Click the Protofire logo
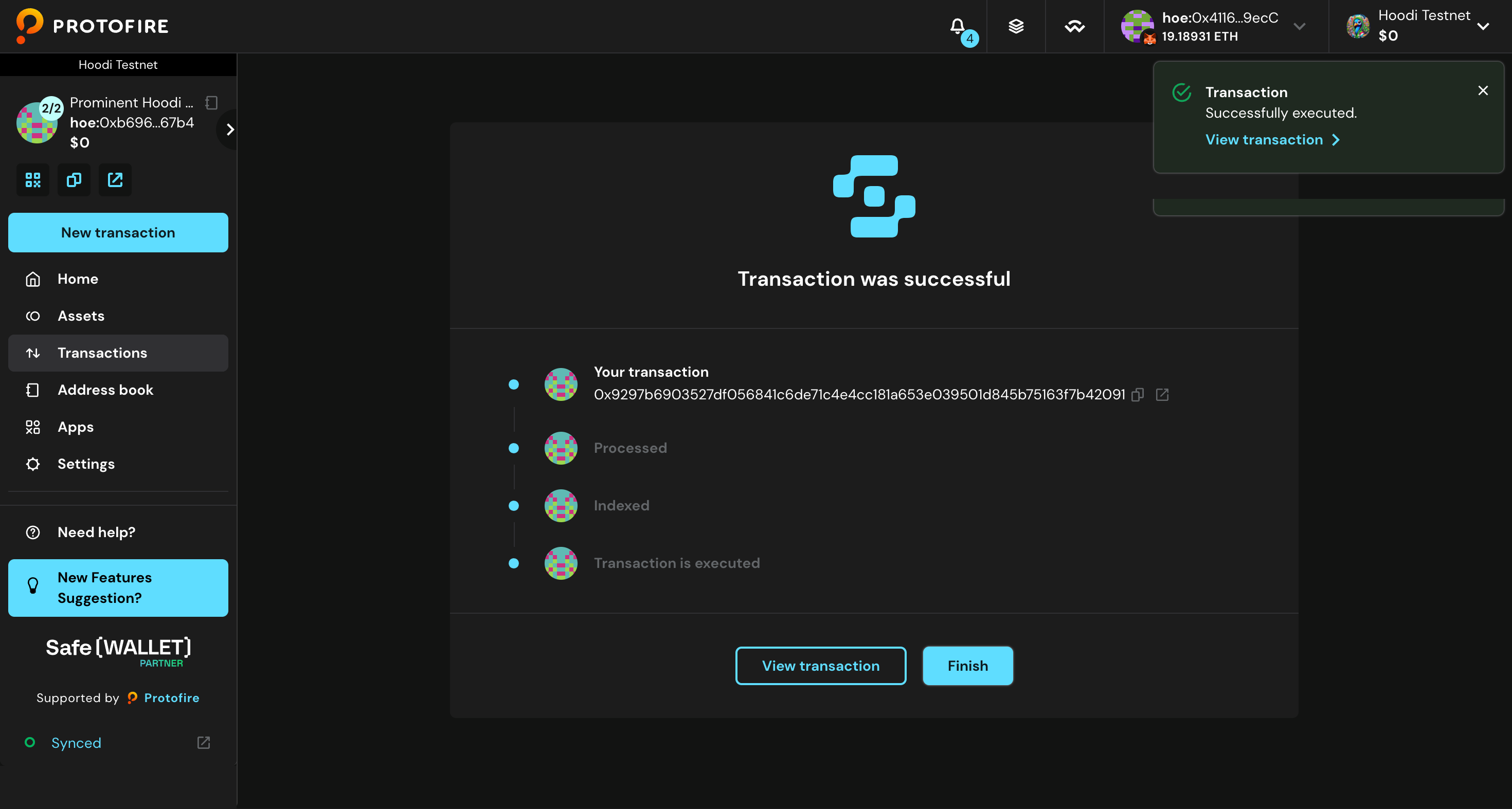The image size is (1512, 809). coord(92,26)
